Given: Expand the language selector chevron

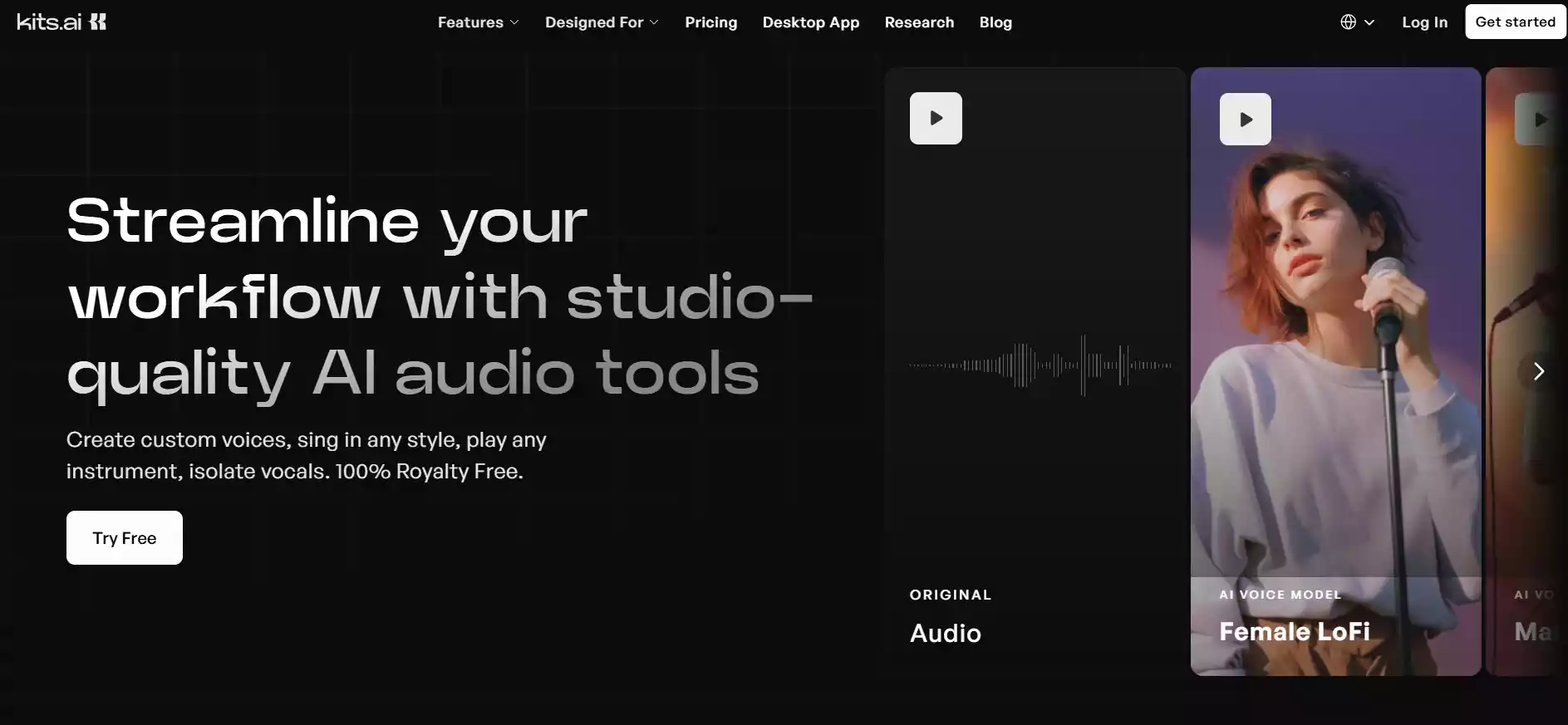Looking at the screenshot, I should click(1369, 22).
